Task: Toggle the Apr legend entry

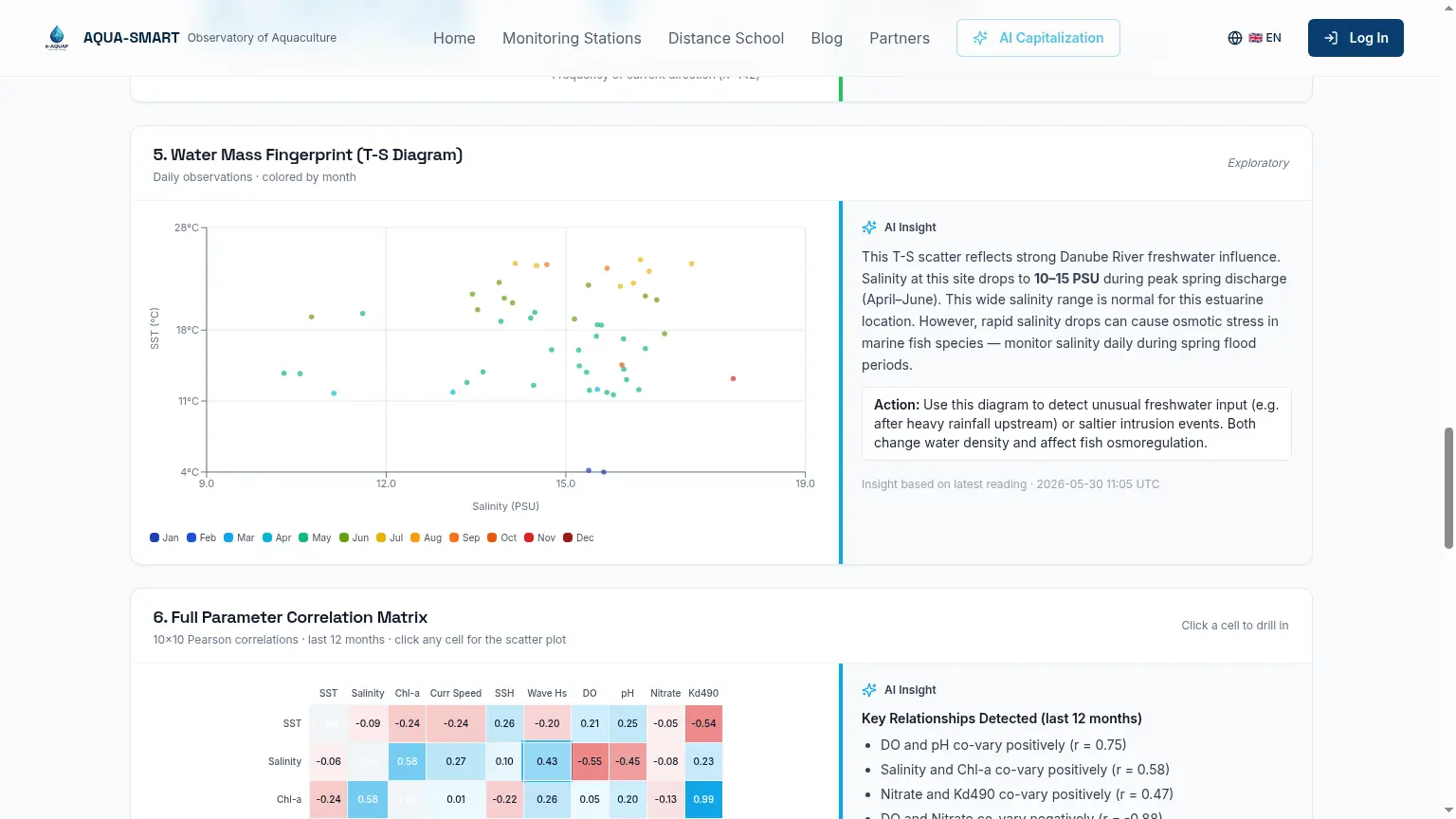Action: [x=277, y=537]
